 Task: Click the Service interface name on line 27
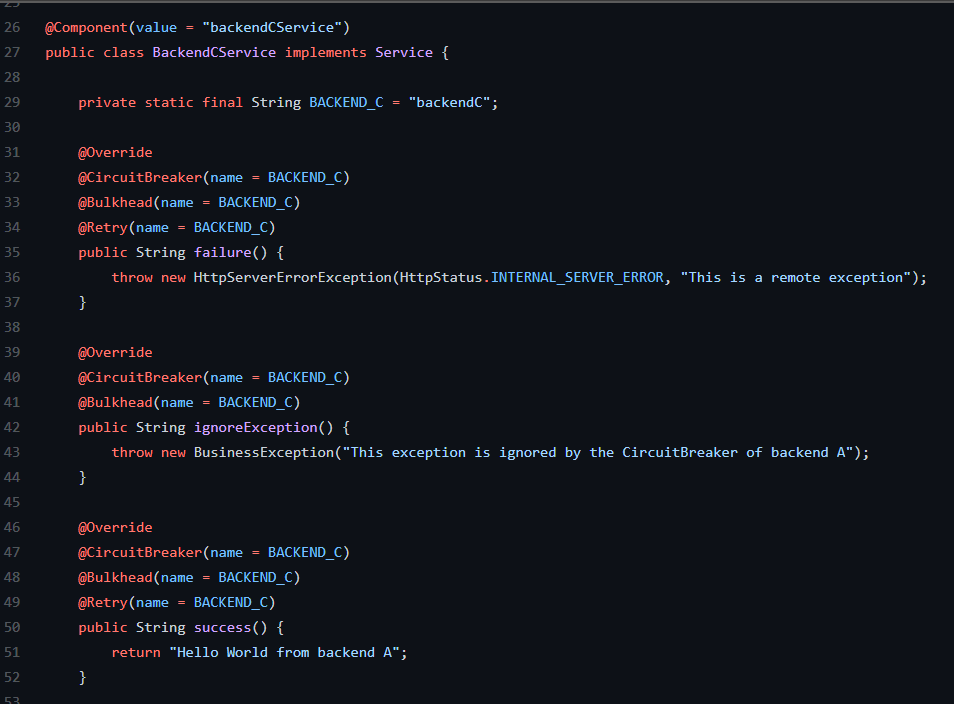[x=403, y=52]
